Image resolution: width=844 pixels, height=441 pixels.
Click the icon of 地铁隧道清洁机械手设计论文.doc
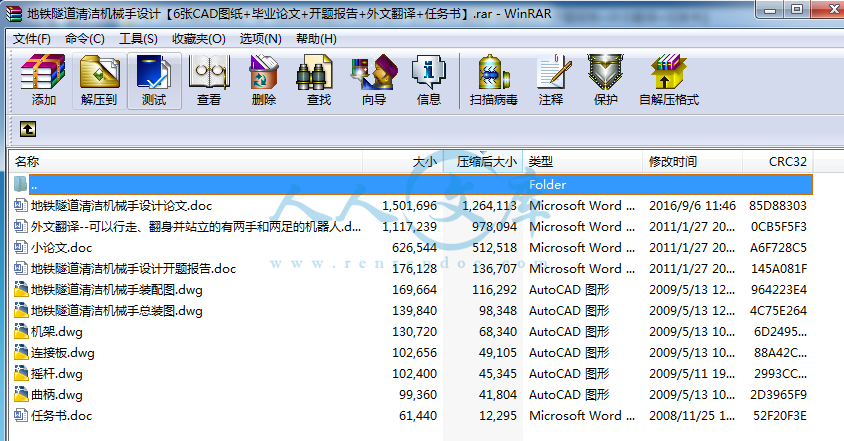click(20, 205)
